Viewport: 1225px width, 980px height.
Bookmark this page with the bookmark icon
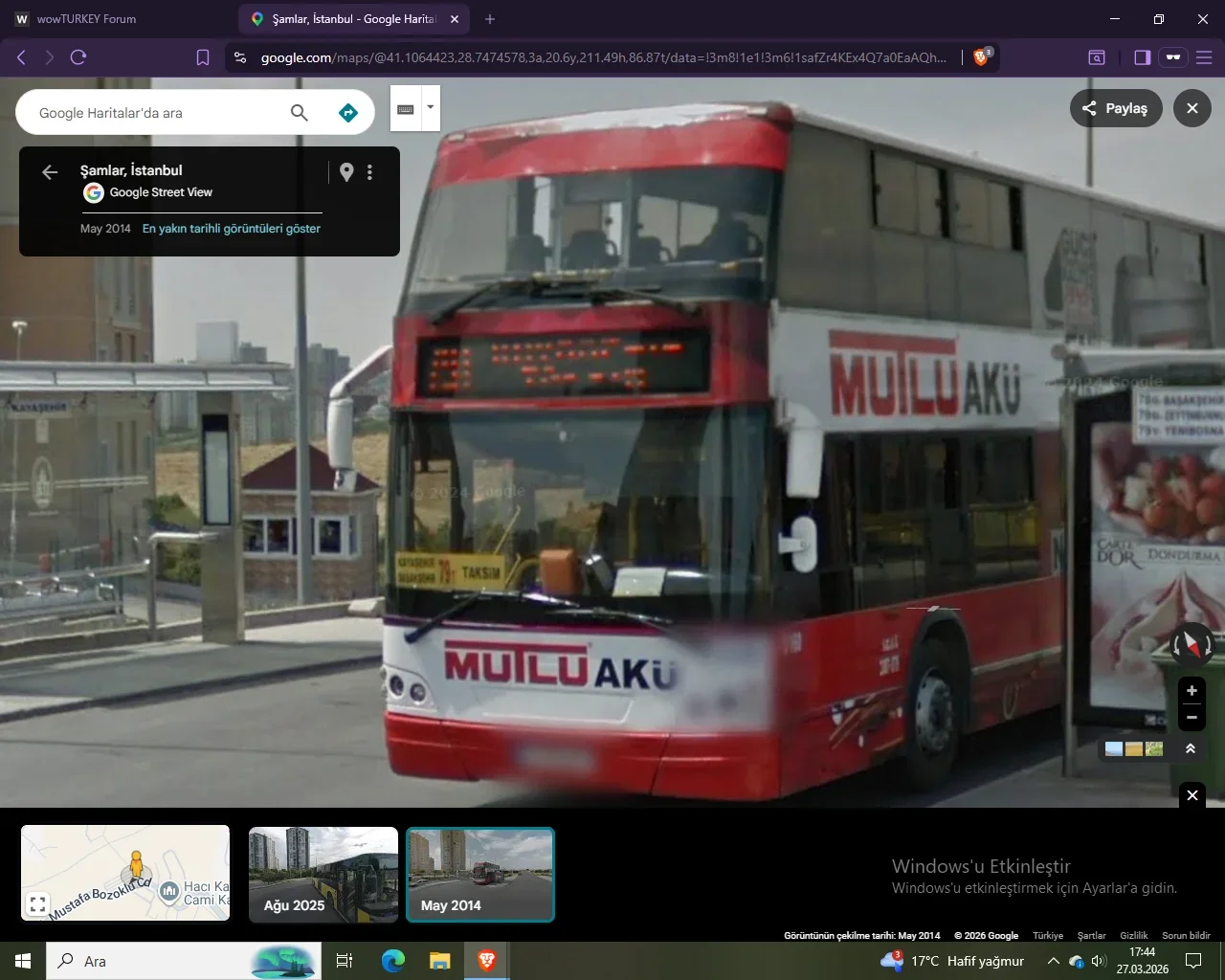tap(203, 57)
